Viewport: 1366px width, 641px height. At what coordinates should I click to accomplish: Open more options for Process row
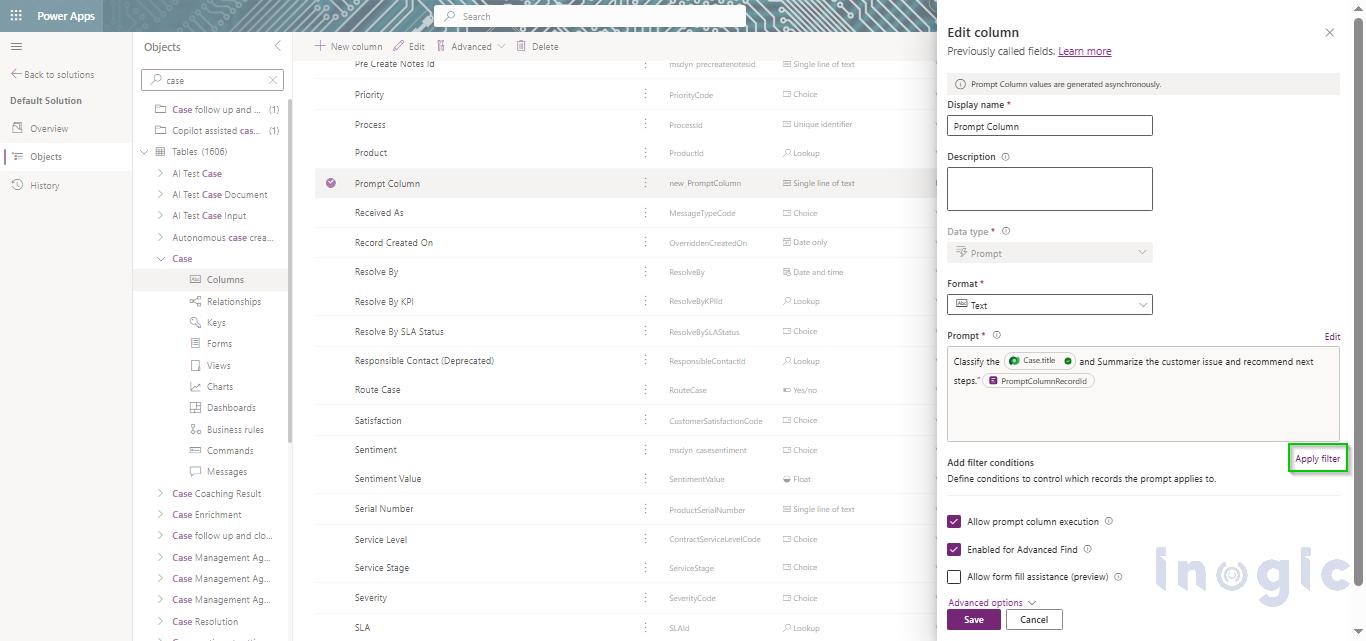coord(645,125)
